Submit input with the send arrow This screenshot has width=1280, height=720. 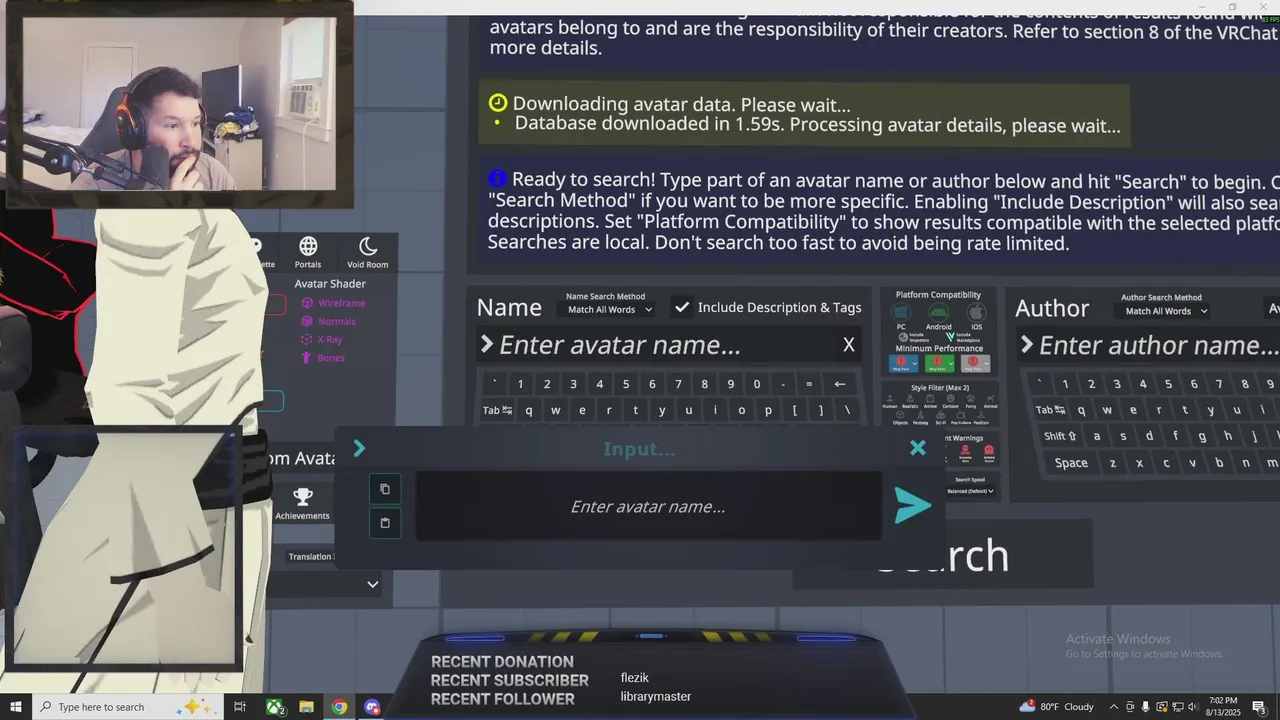(912, 506)
